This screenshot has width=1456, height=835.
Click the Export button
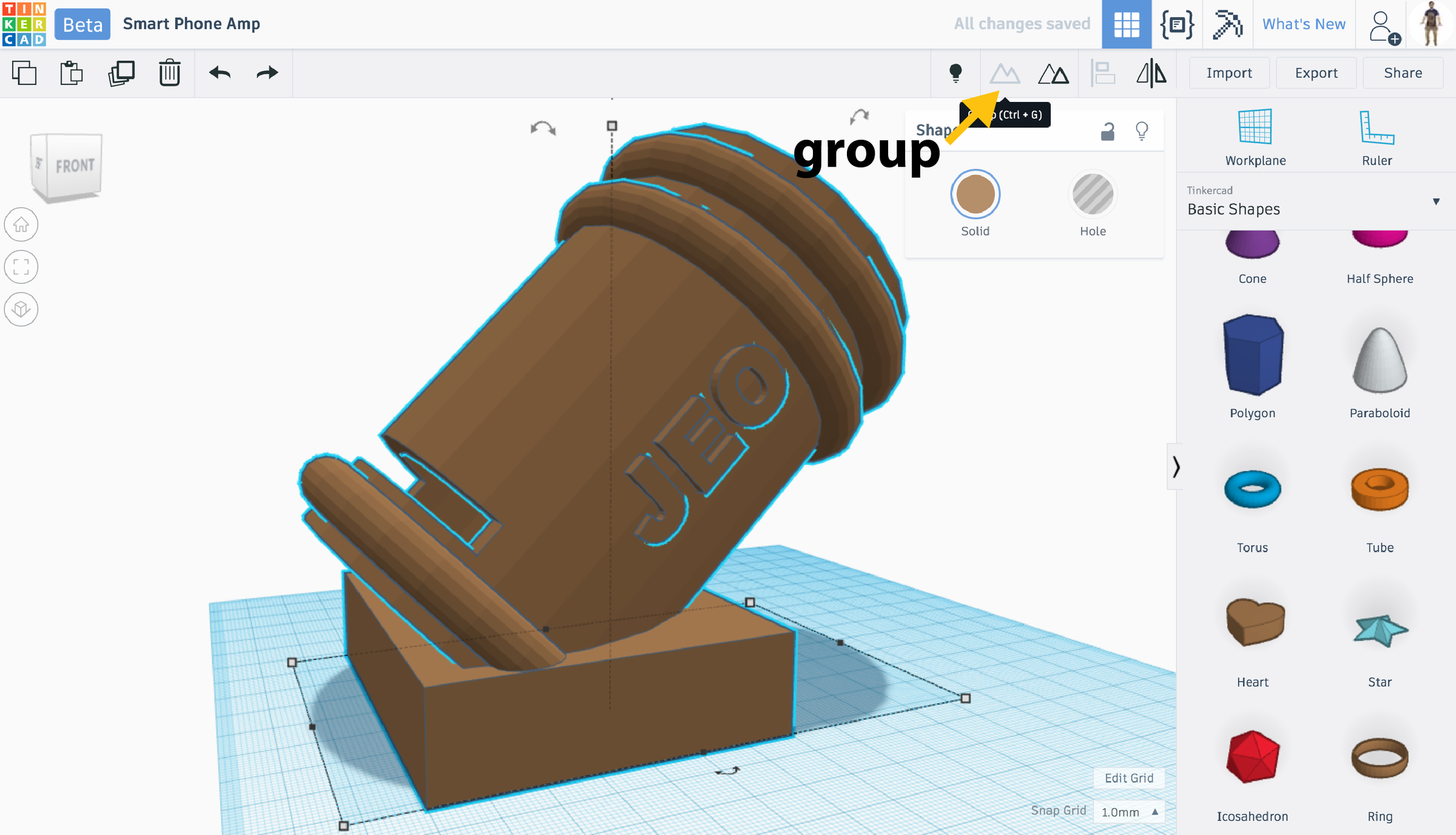coord(1316,73)
